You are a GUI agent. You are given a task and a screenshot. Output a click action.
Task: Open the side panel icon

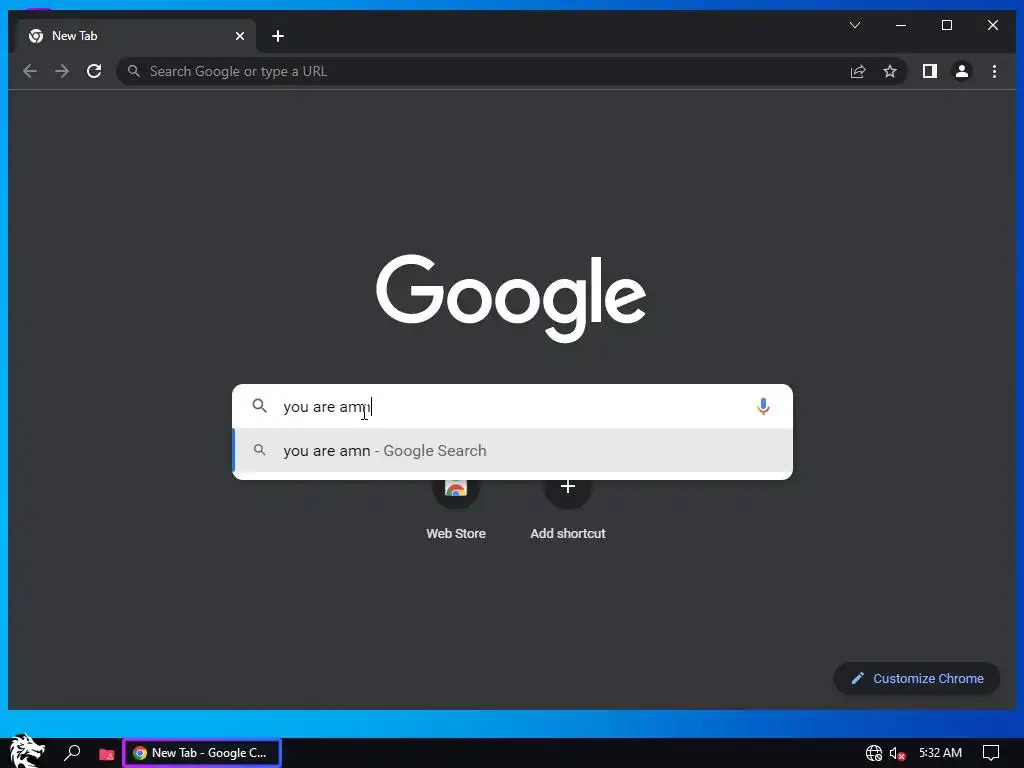tap(929, 71)
